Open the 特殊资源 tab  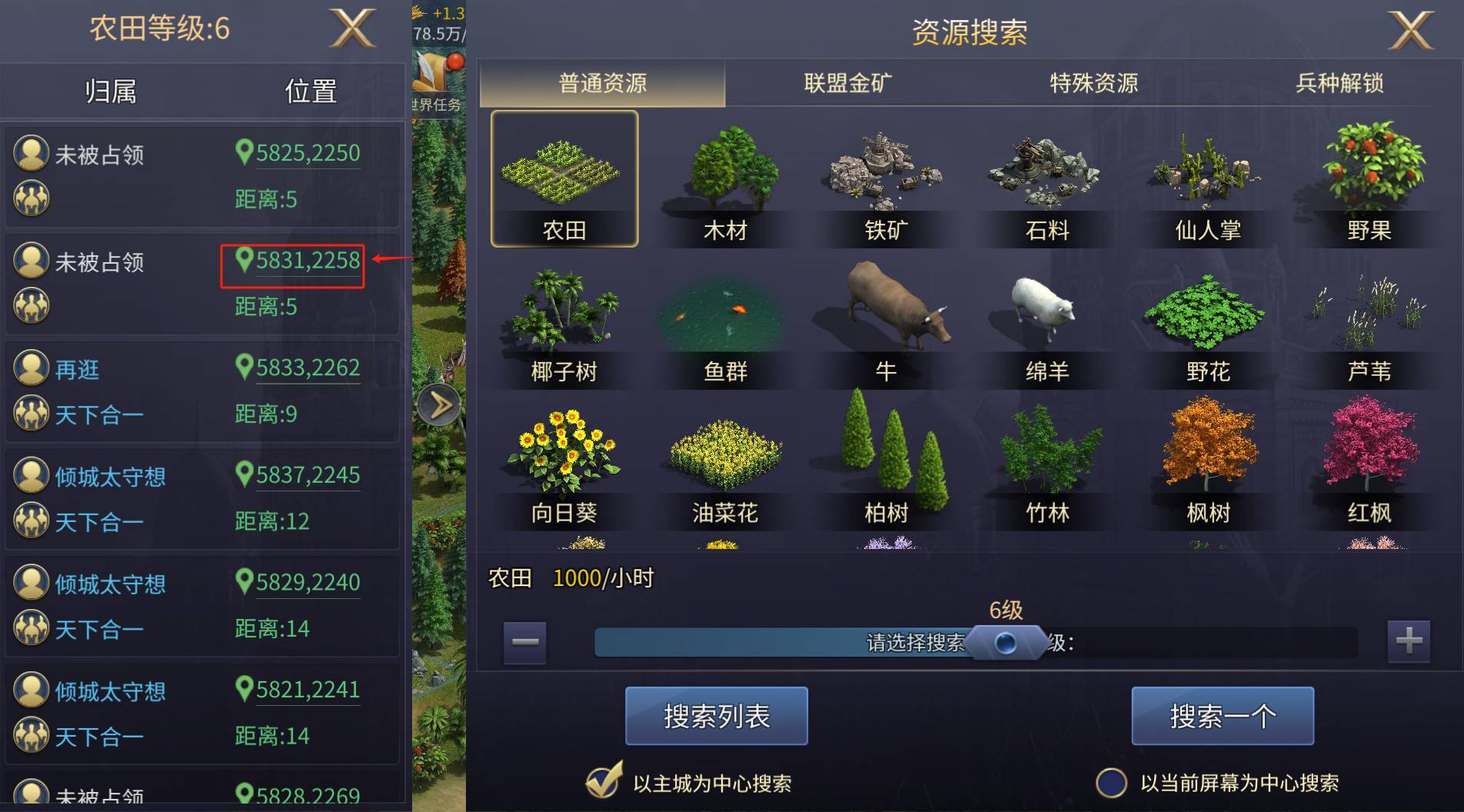[x=1093, y=82]
